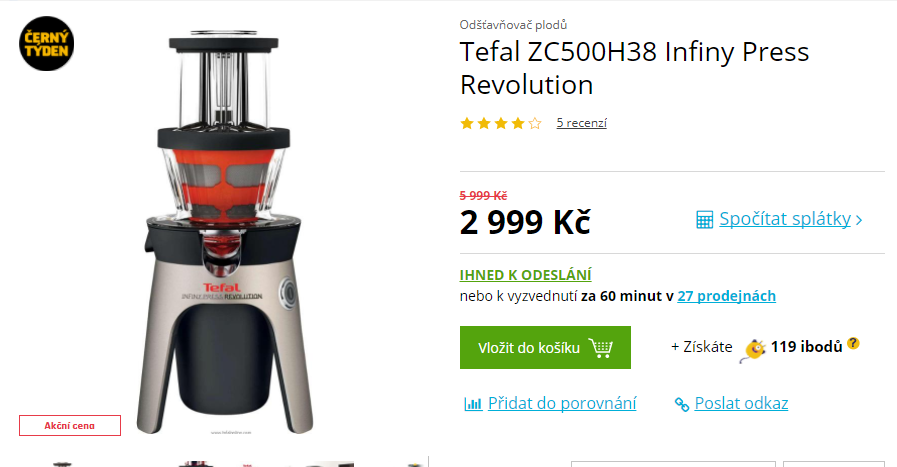The image size is (897, 467).
Task: Expand the chevron after Spočítat splátky
Action: (x=859, y=220)
